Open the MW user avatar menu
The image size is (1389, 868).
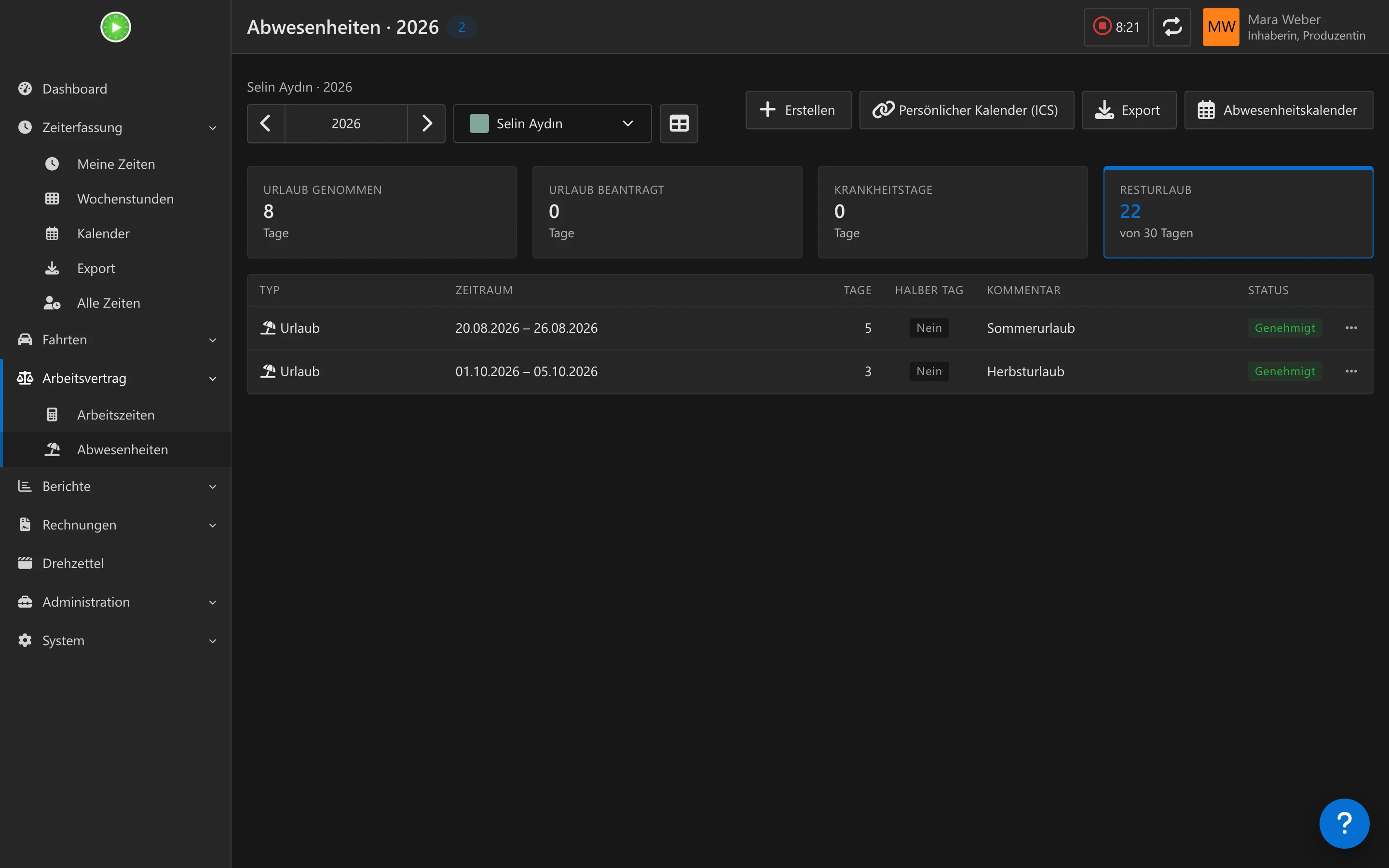[x=1221, y=27]
